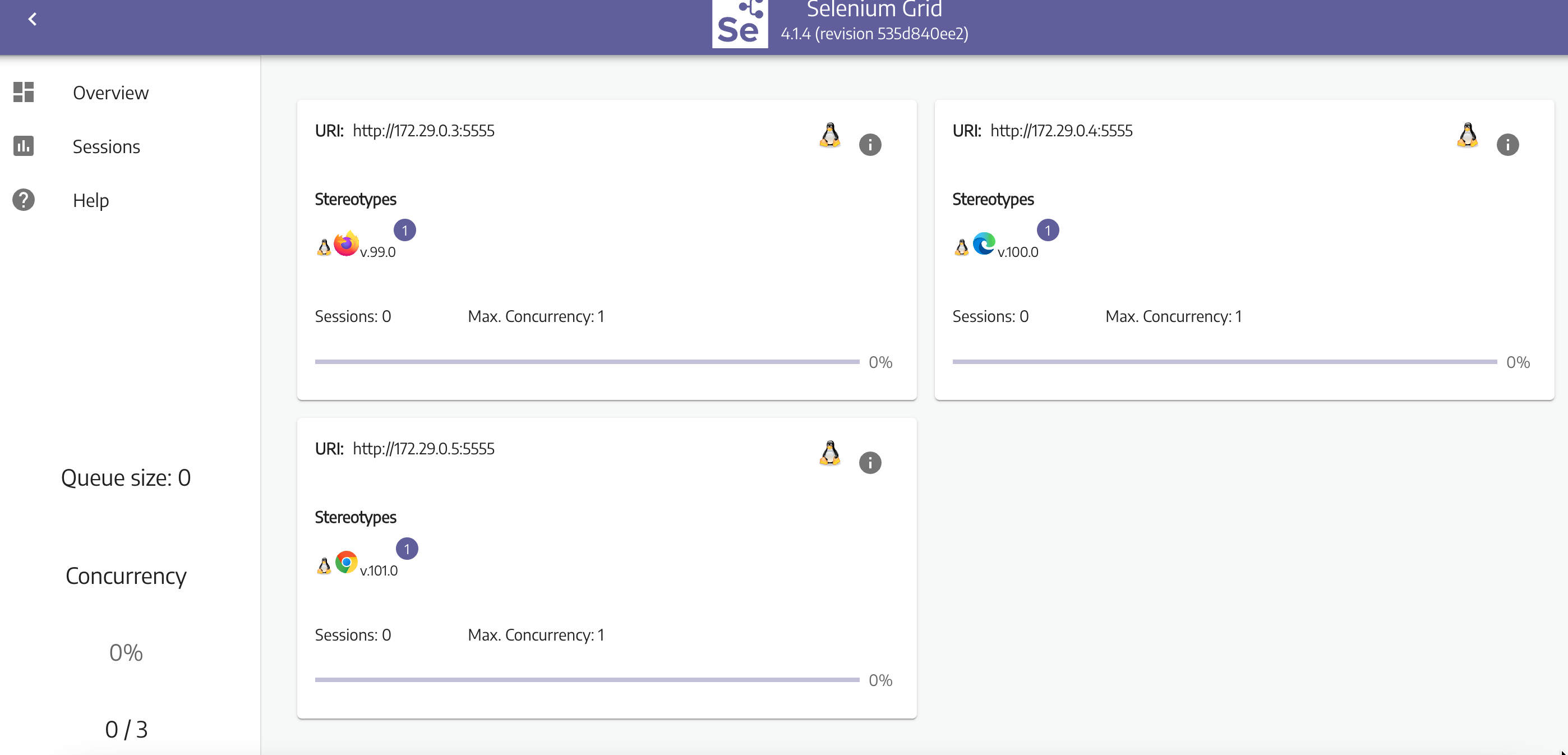Image resolution: width=1568 pixels, height=755 pixels.
Task: Show info for node 172.29.0.5
Action: pyautogui.click(x=870, y=463)
